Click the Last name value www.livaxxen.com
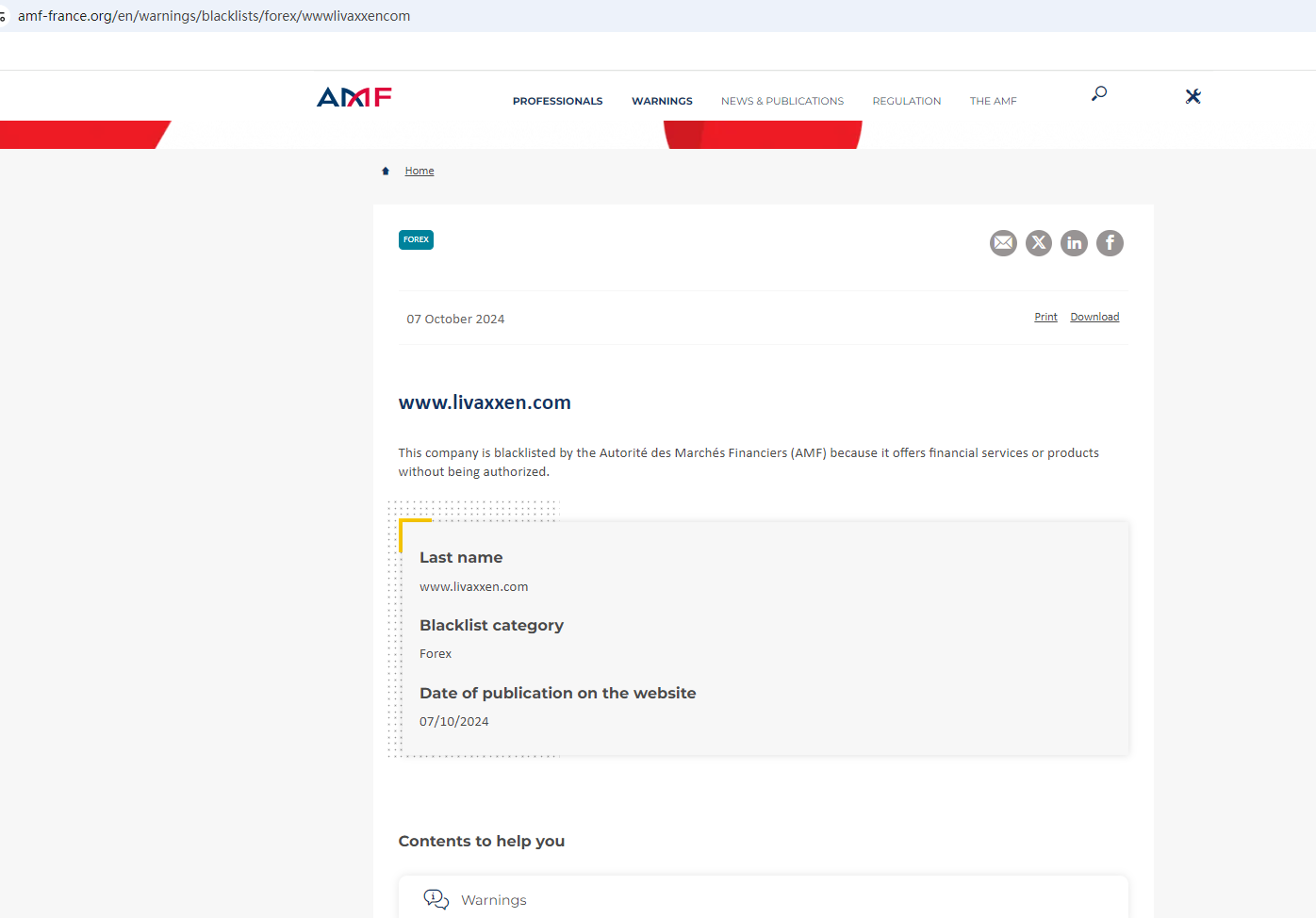This screenshot has height=918, width=1316. tap(473, 586)
